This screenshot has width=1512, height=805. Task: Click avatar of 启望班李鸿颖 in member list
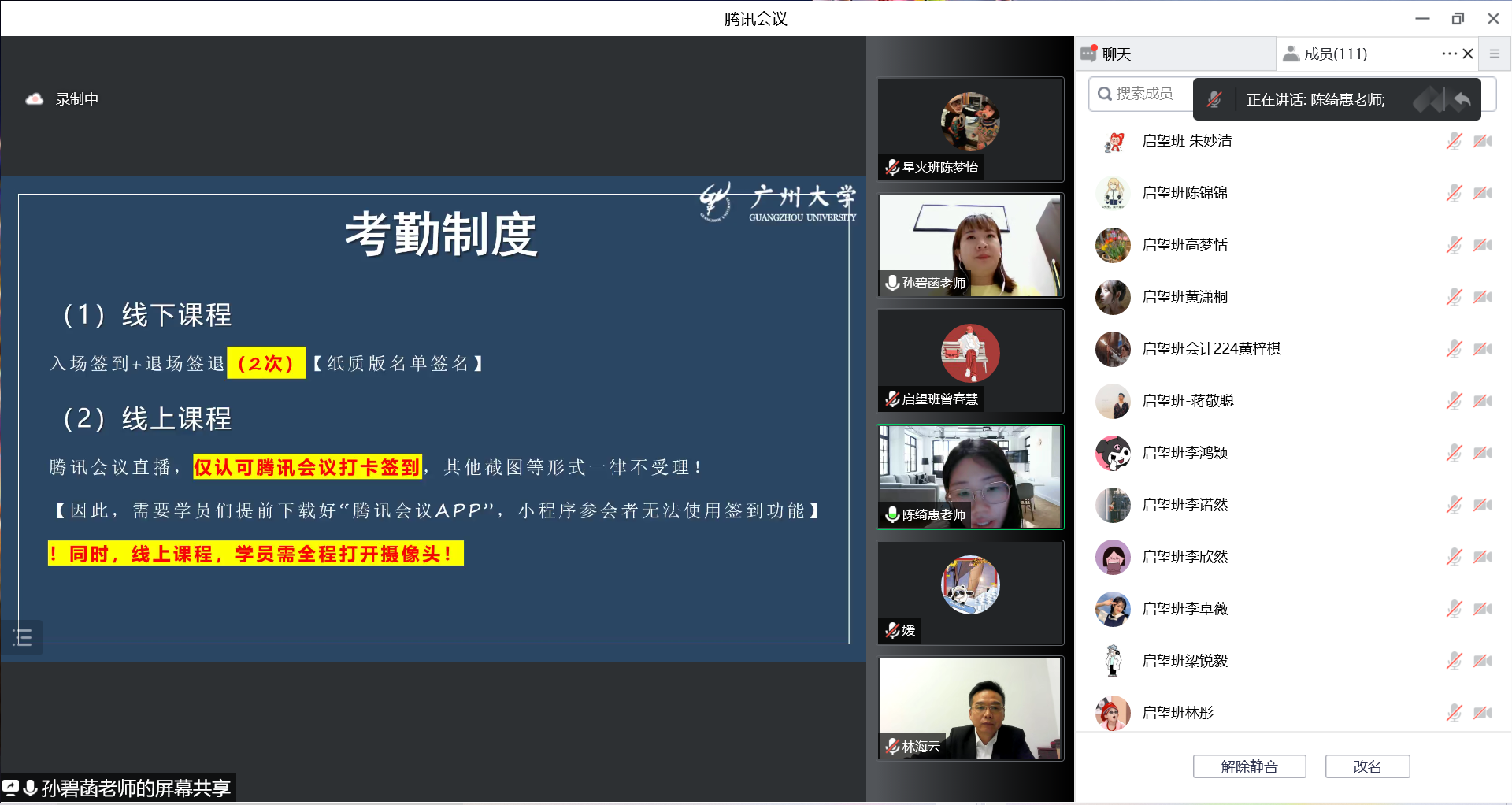pos(1113,453)
